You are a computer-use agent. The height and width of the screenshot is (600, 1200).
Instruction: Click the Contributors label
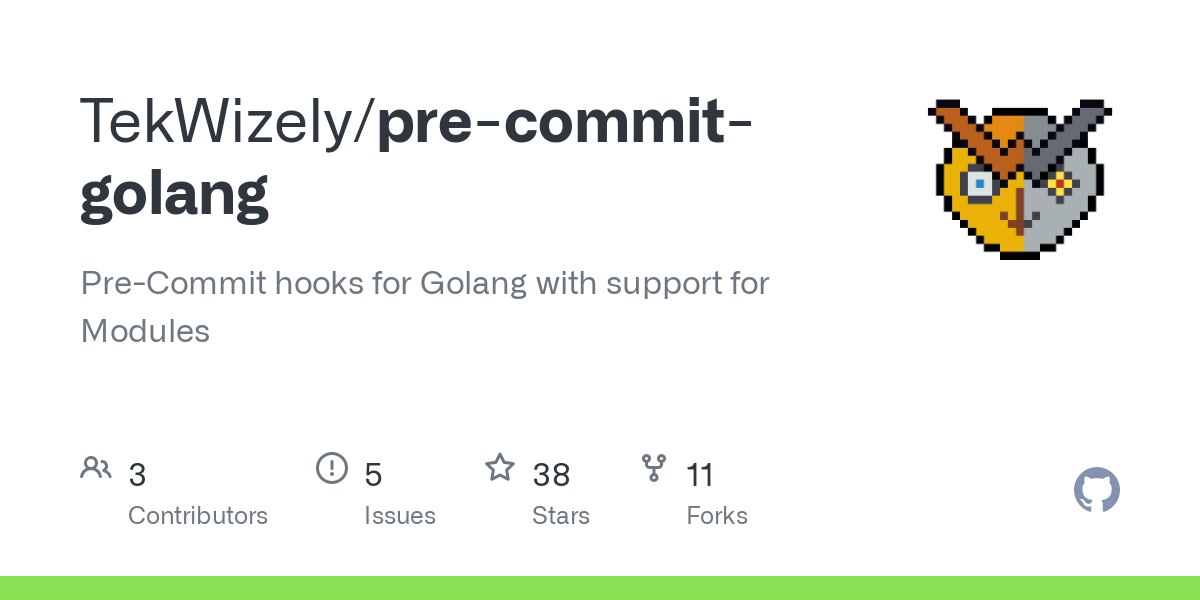[198, 516]
